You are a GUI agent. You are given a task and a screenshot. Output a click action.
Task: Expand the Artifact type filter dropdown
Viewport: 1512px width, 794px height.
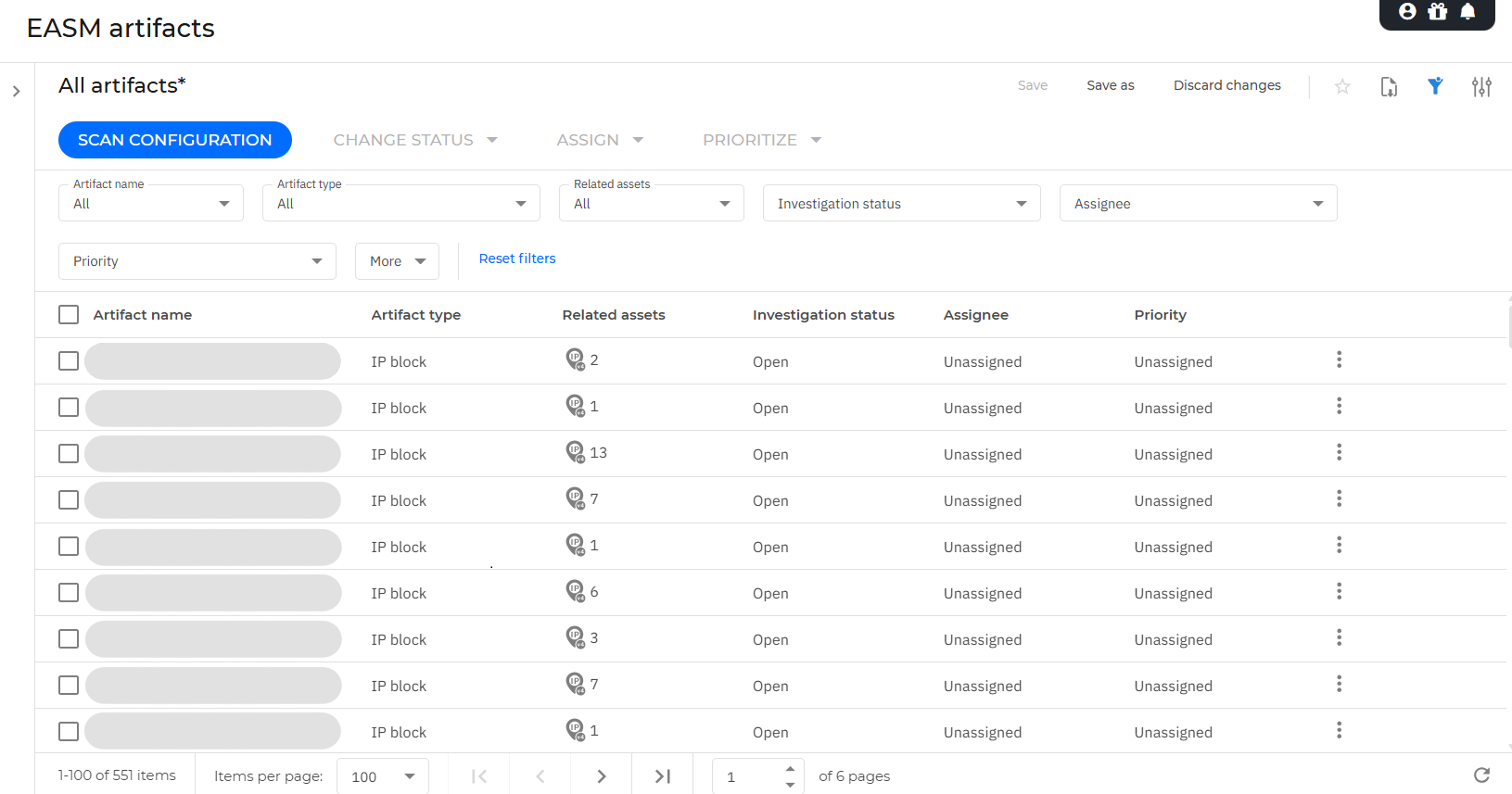tap(400, 204)
